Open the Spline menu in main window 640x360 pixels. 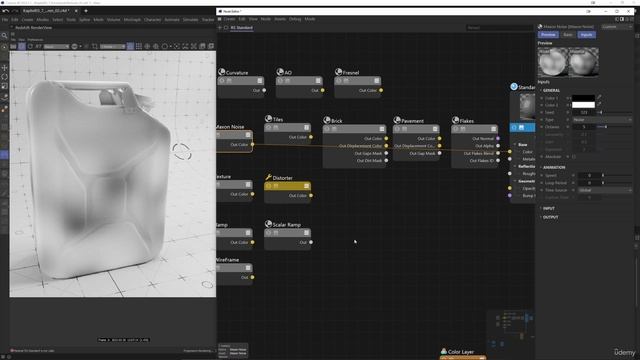[x=84, y=20]
